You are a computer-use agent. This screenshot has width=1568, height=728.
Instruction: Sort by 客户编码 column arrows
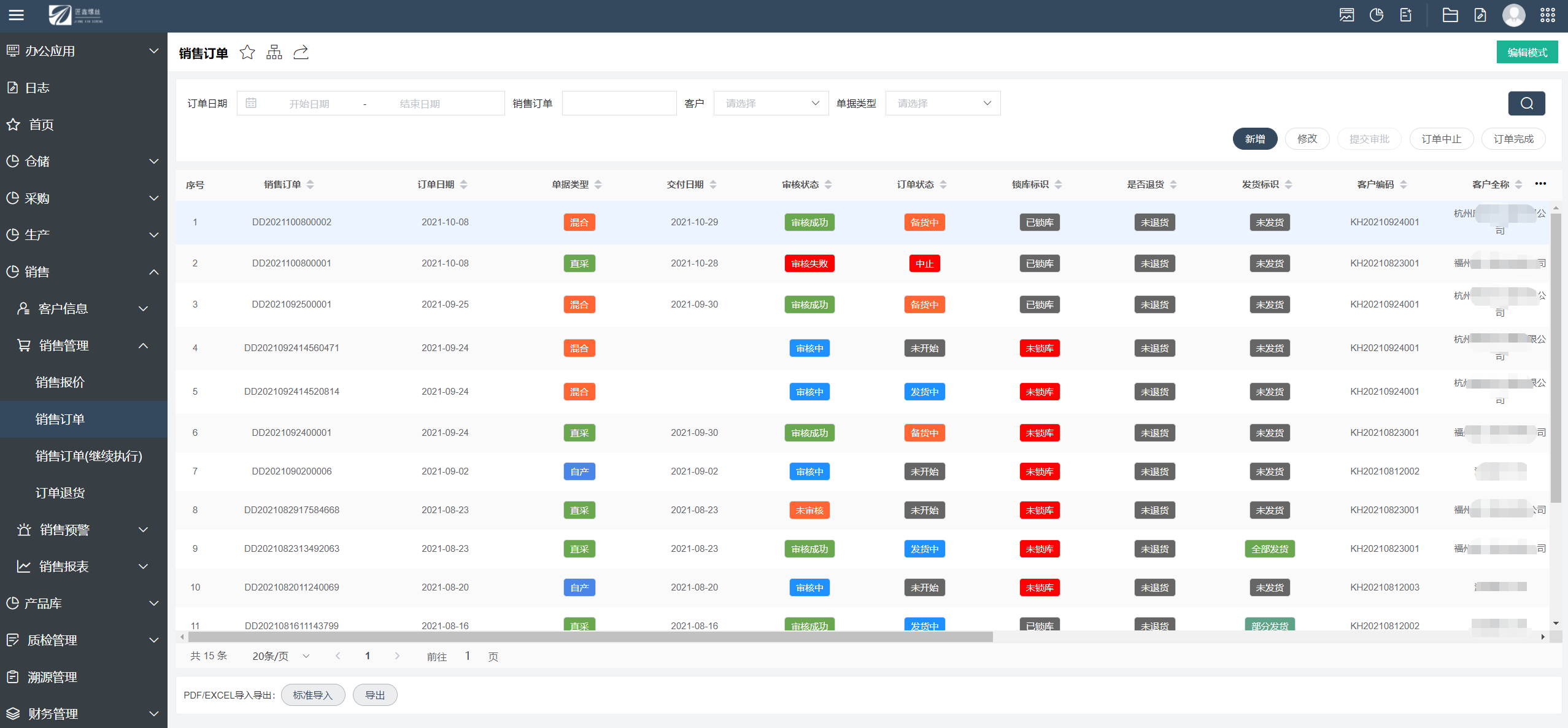coord(1403,184)
